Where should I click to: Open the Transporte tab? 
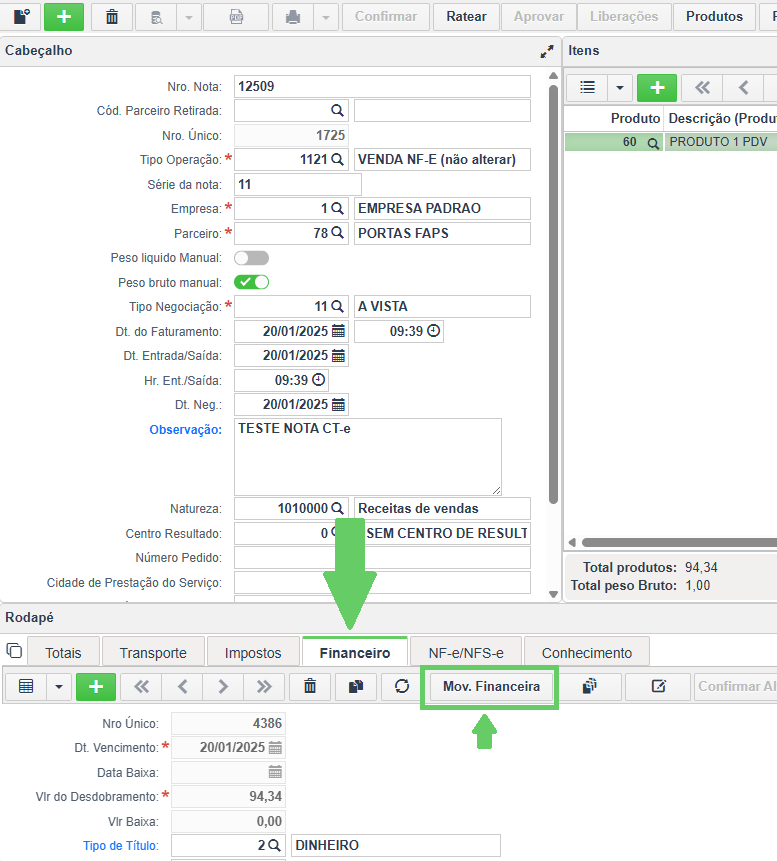point(153,652)
